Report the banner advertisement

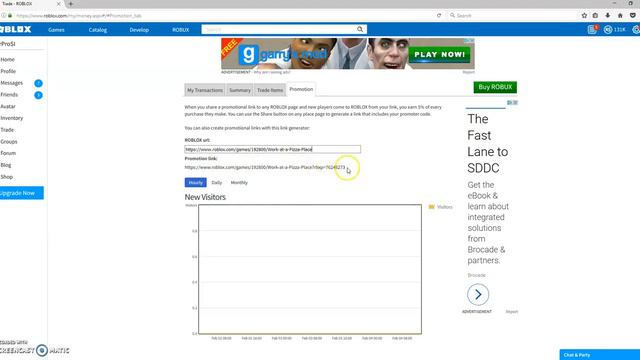coord(469,72)
